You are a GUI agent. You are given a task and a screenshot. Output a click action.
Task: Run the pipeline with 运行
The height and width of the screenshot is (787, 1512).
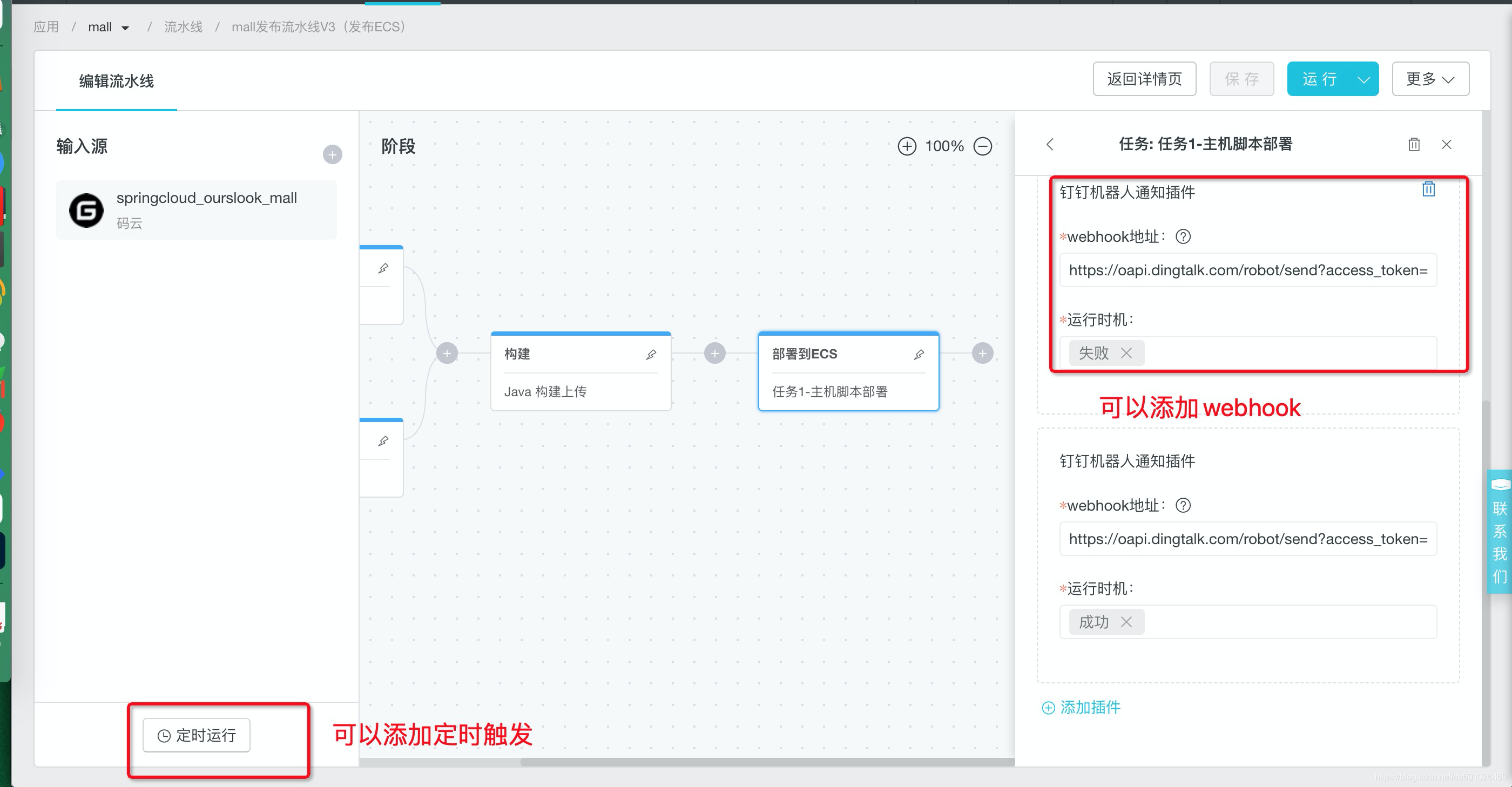point(1318,79)
